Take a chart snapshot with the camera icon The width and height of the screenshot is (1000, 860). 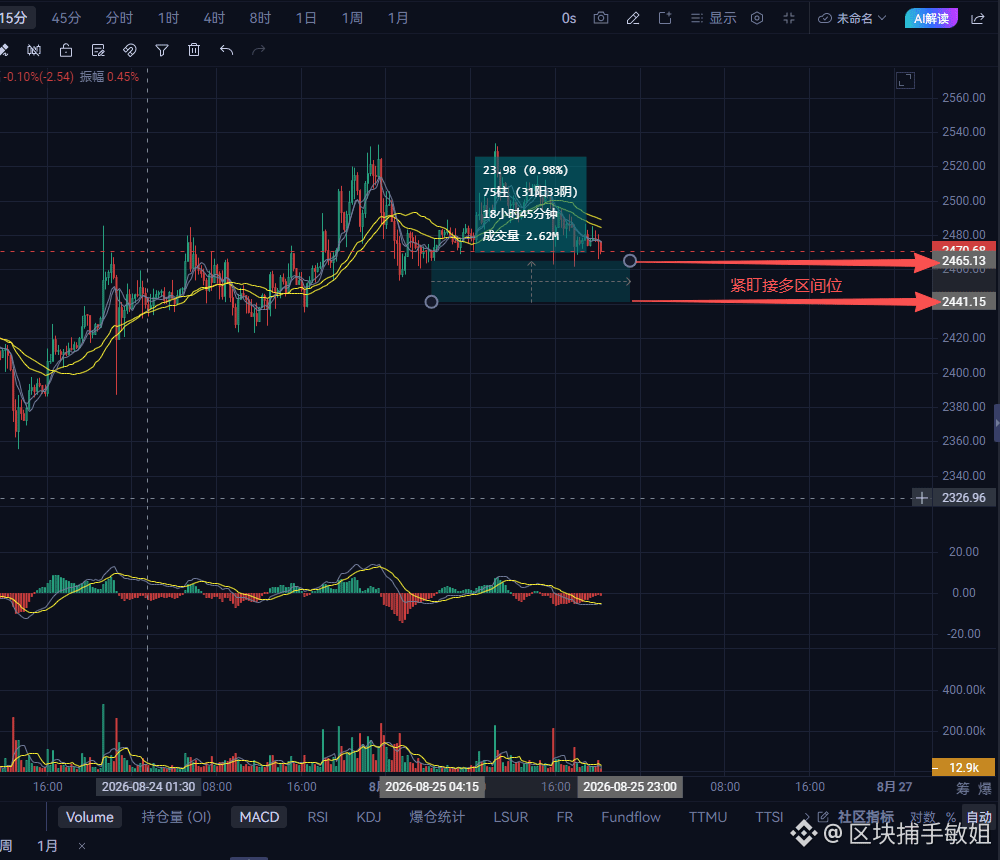[600, 18]
